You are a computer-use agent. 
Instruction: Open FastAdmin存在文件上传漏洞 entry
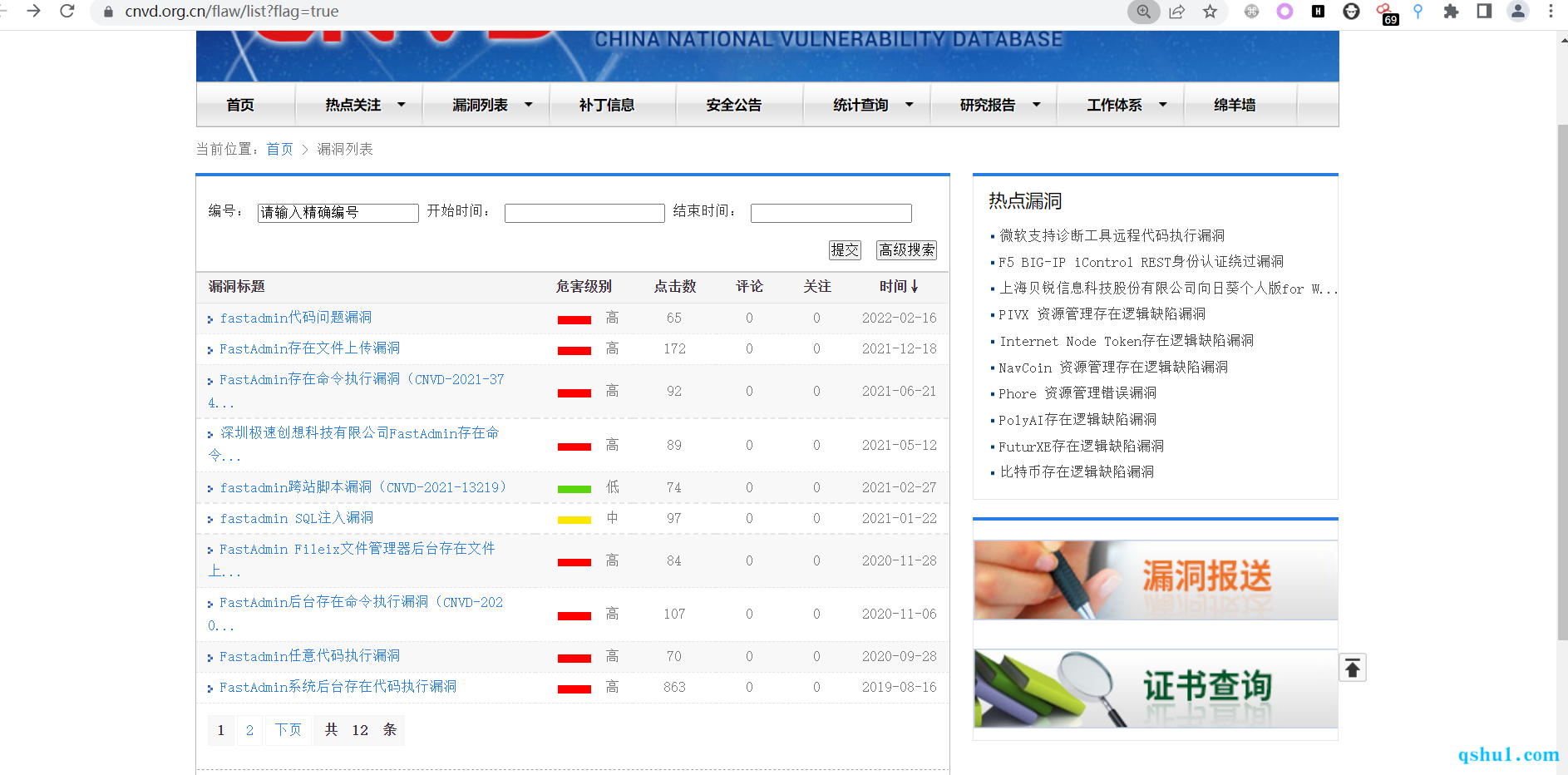click(x=309, y=348)
